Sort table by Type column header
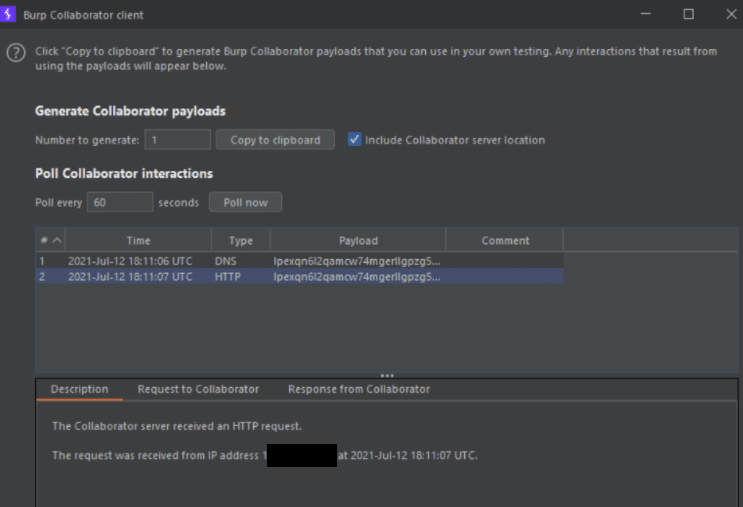 (241, 240)
